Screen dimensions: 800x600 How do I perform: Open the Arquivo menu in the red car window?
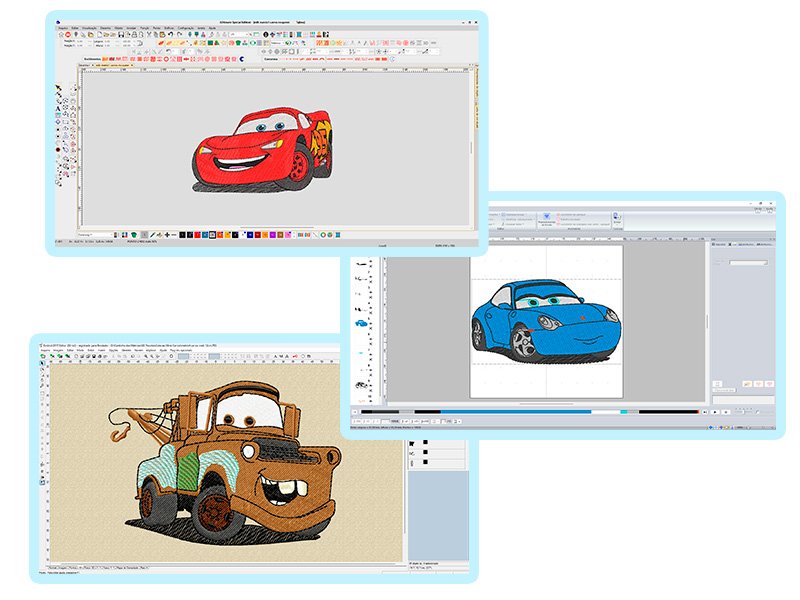pos(64,27)
